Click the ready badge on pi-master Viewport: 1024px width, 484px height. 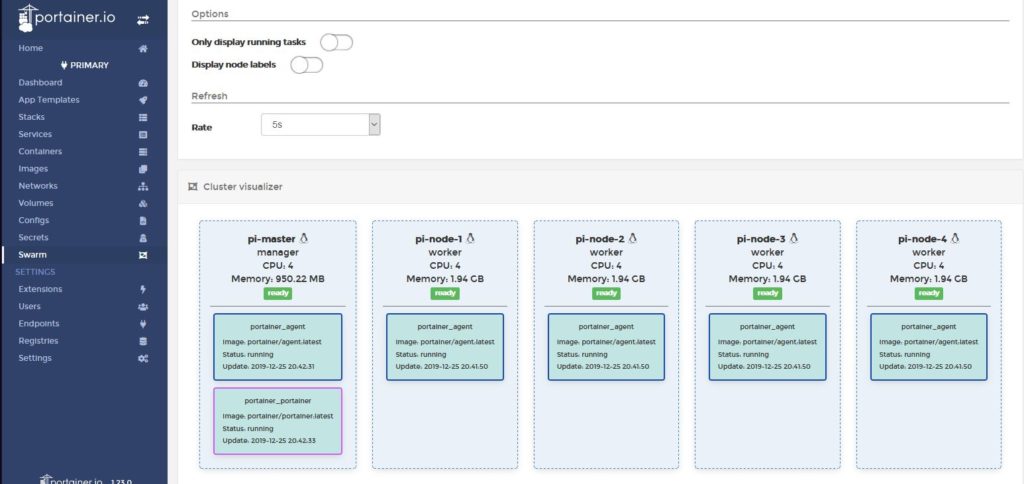(278, 294)
